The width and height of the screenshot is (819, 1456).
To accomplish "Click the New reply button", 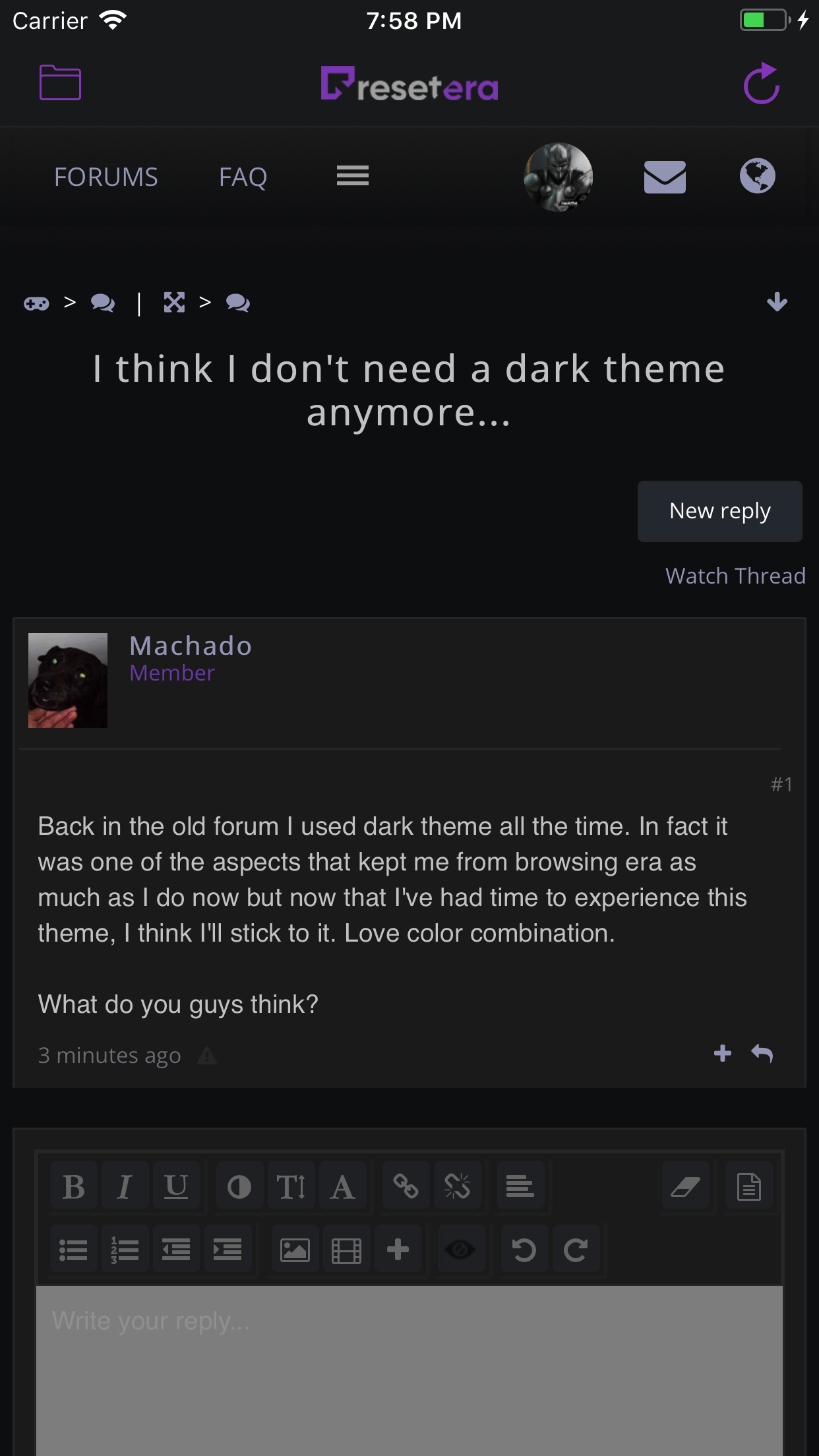I will (720, 511).
